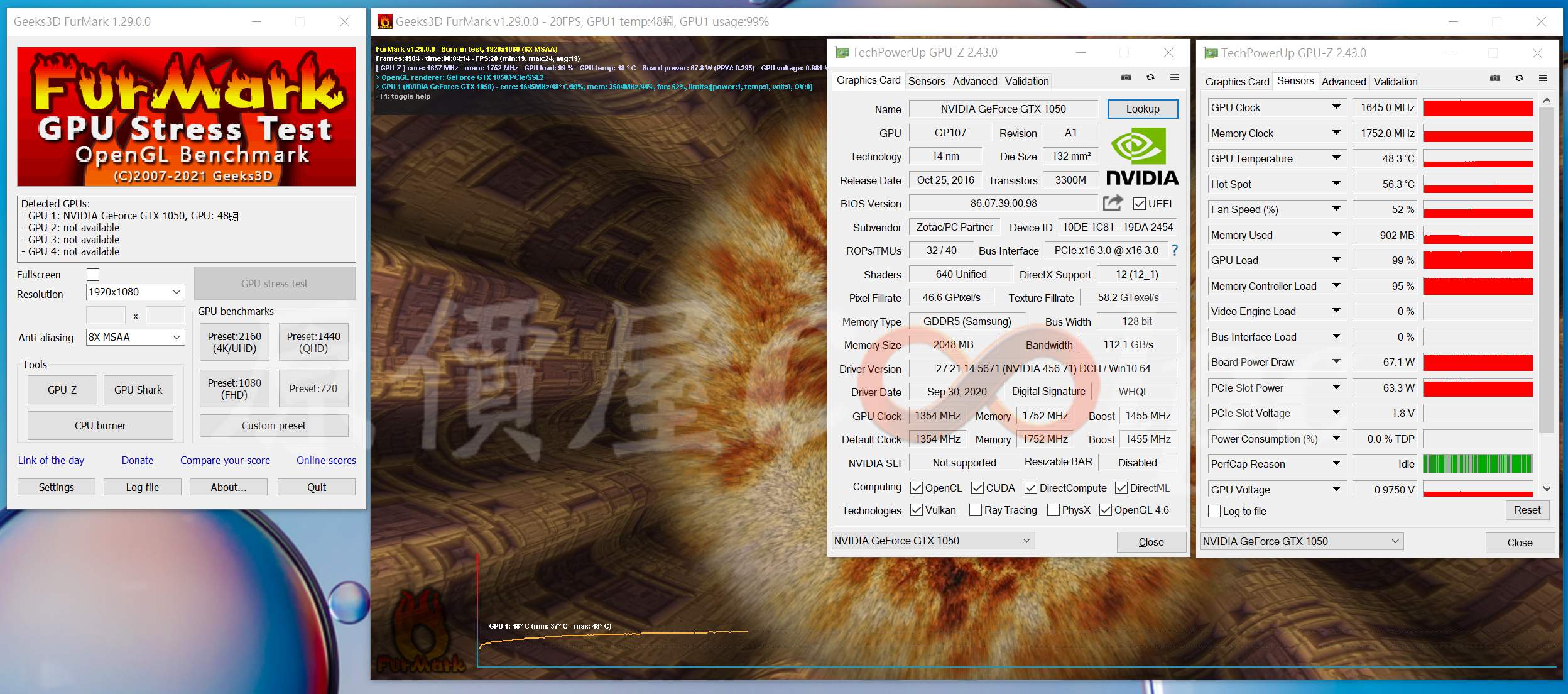This screenshot has width=1568, height=694.
Task: Click the FurMark GPU Stress Test banner
Action: (187, 116)
